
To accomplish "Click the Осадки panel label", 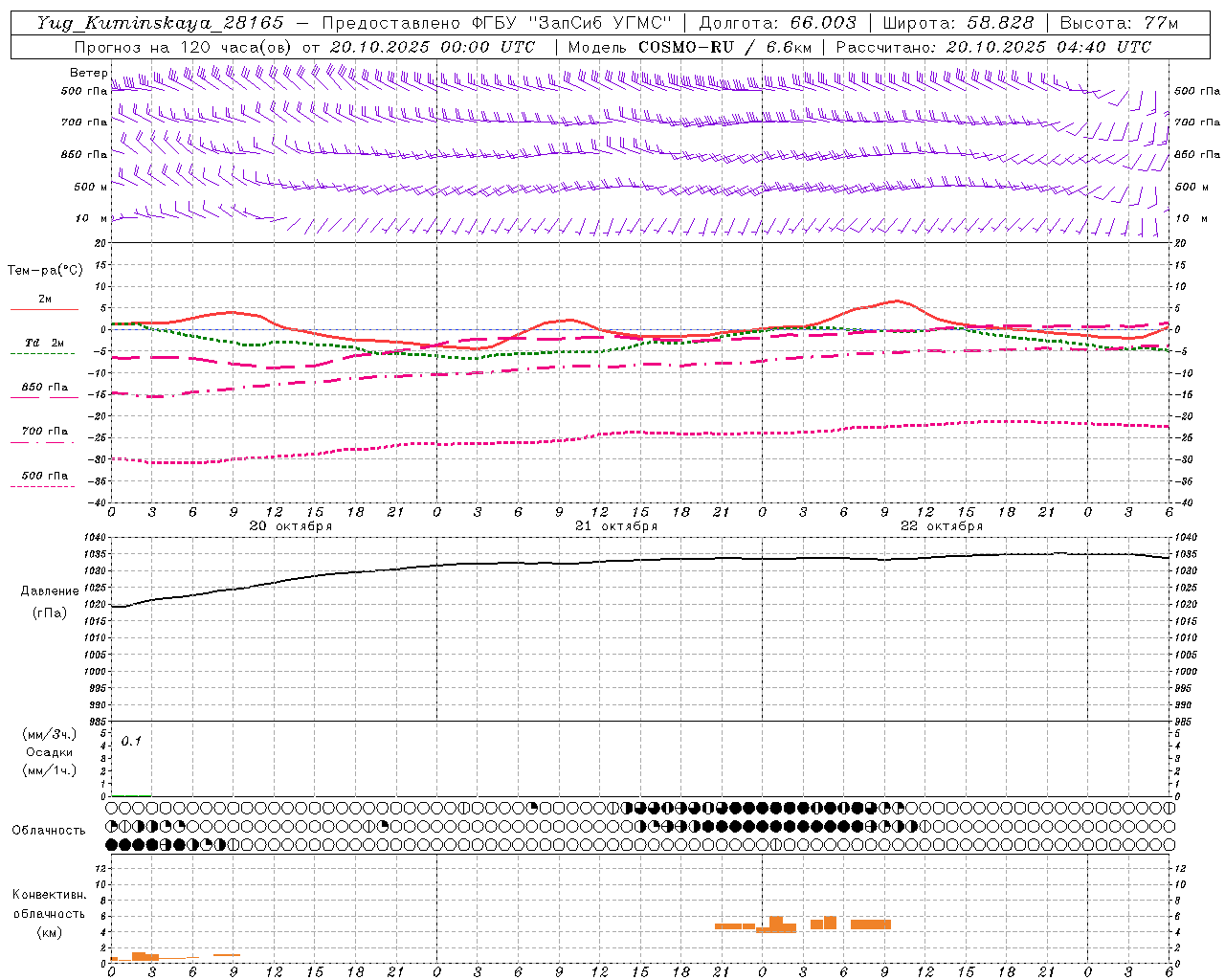I will [50, 752].
